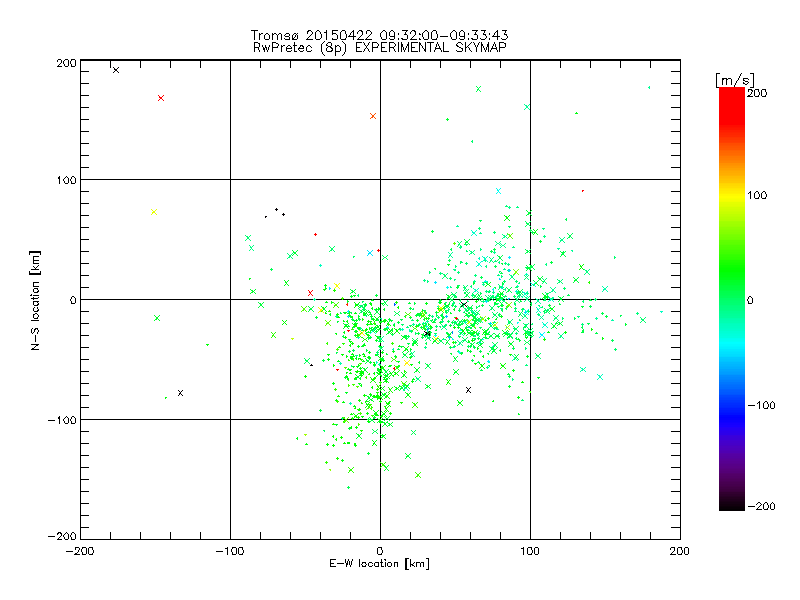Click the black X marker in top-left corner

(x=116, y=70)
